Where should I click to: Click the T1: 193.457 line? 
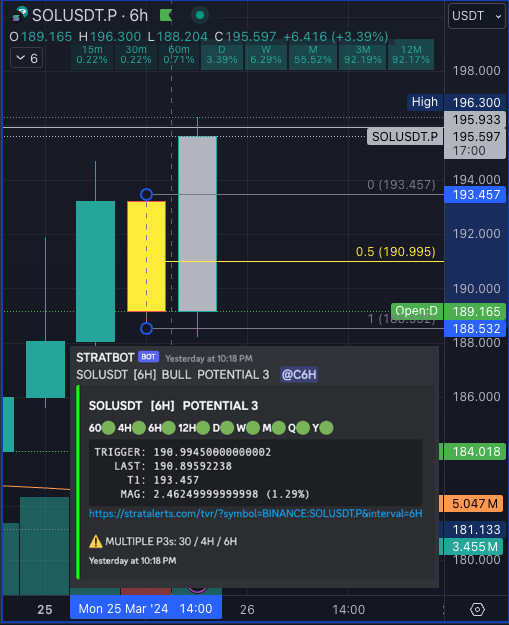pyautogui.click(x=163, y=480)
